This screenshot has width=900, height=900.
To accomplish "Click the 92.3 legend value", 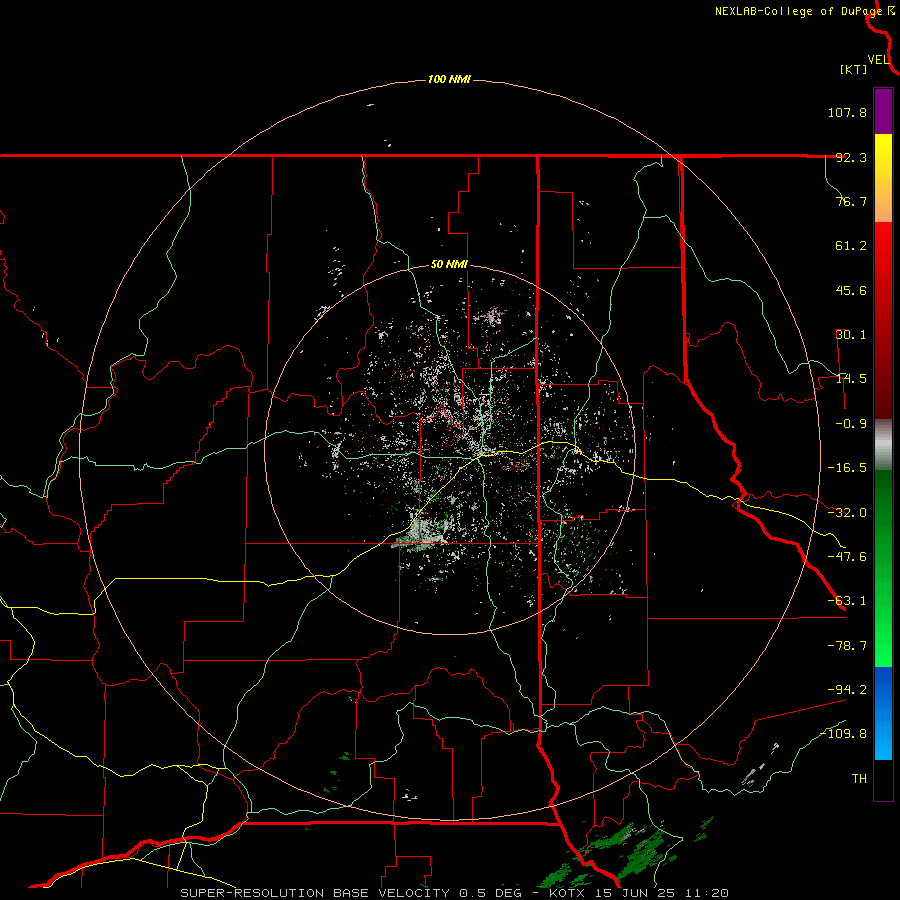I will click(851, 157).
